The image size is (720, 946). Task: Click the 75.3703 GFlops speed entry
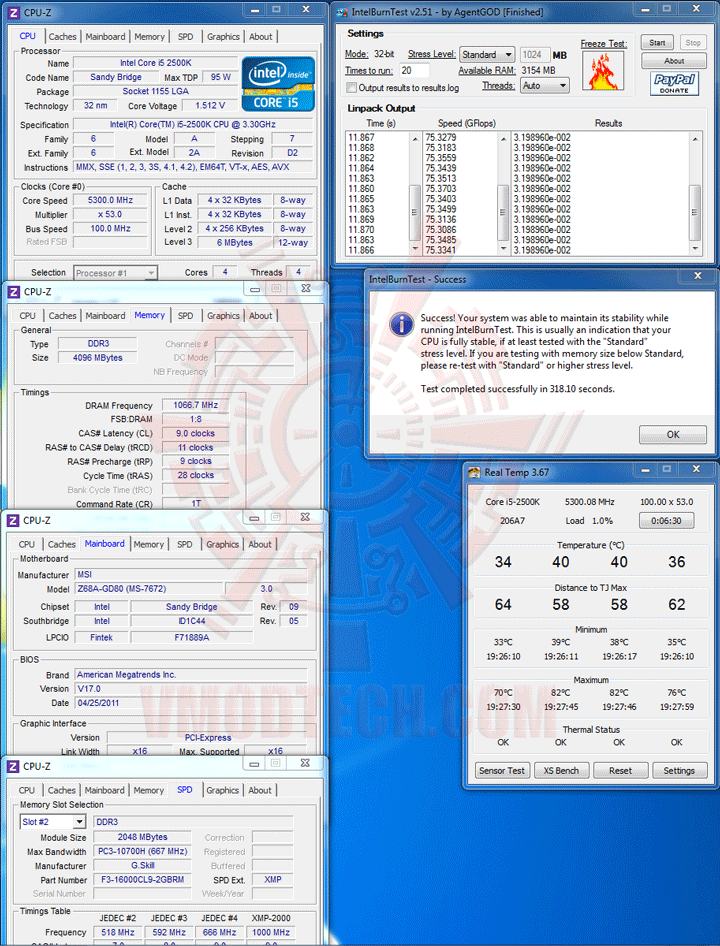coord(441,189)
